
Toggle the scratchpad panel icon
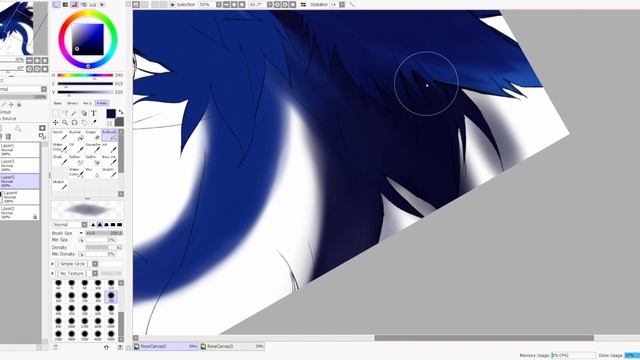[102, 4]
